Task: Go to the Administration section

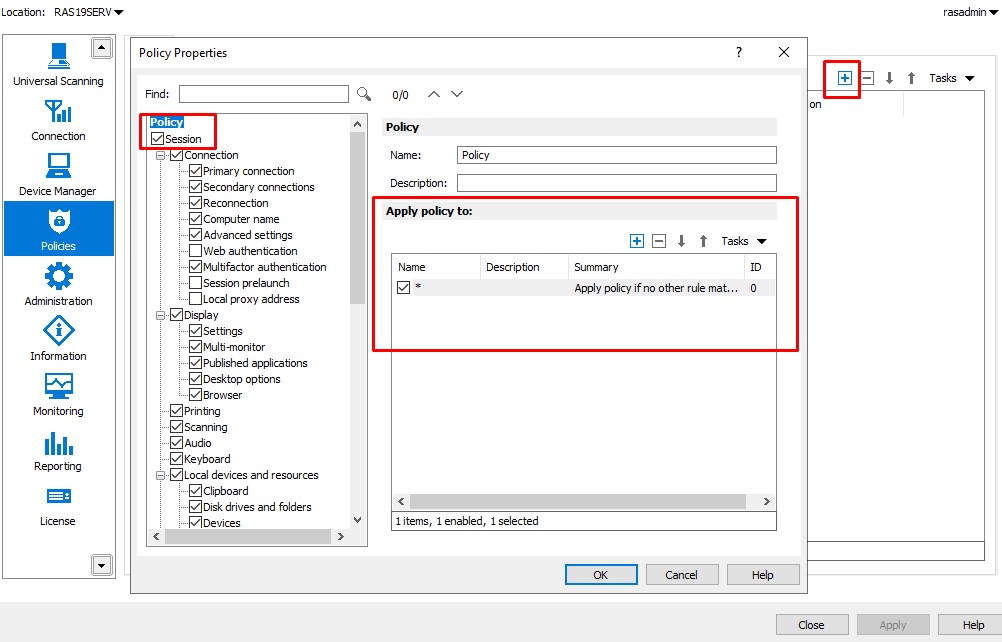Action: tap(58, 283)
